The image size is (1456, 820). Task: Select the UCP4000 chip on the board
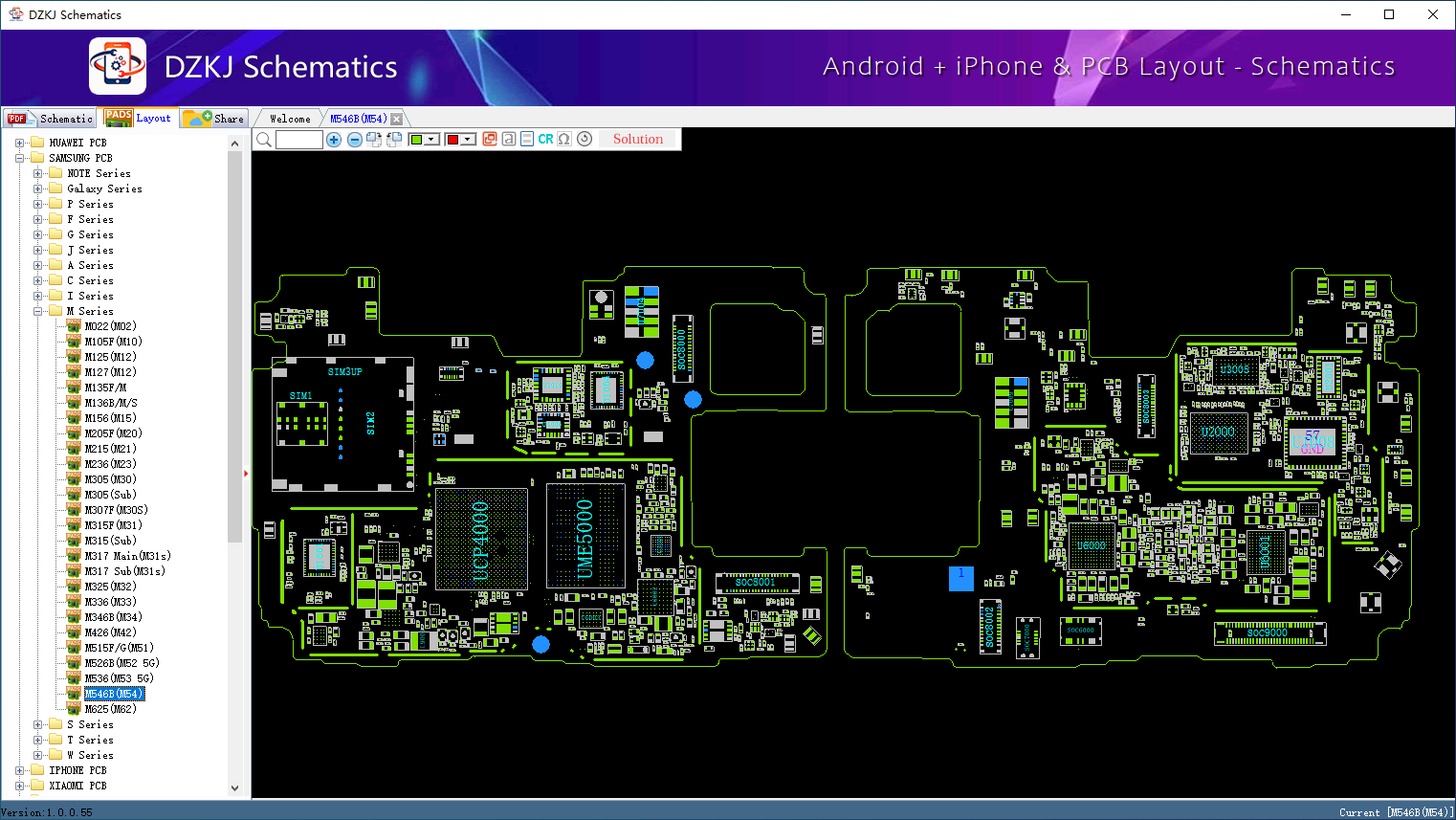[x=481, y=540]
